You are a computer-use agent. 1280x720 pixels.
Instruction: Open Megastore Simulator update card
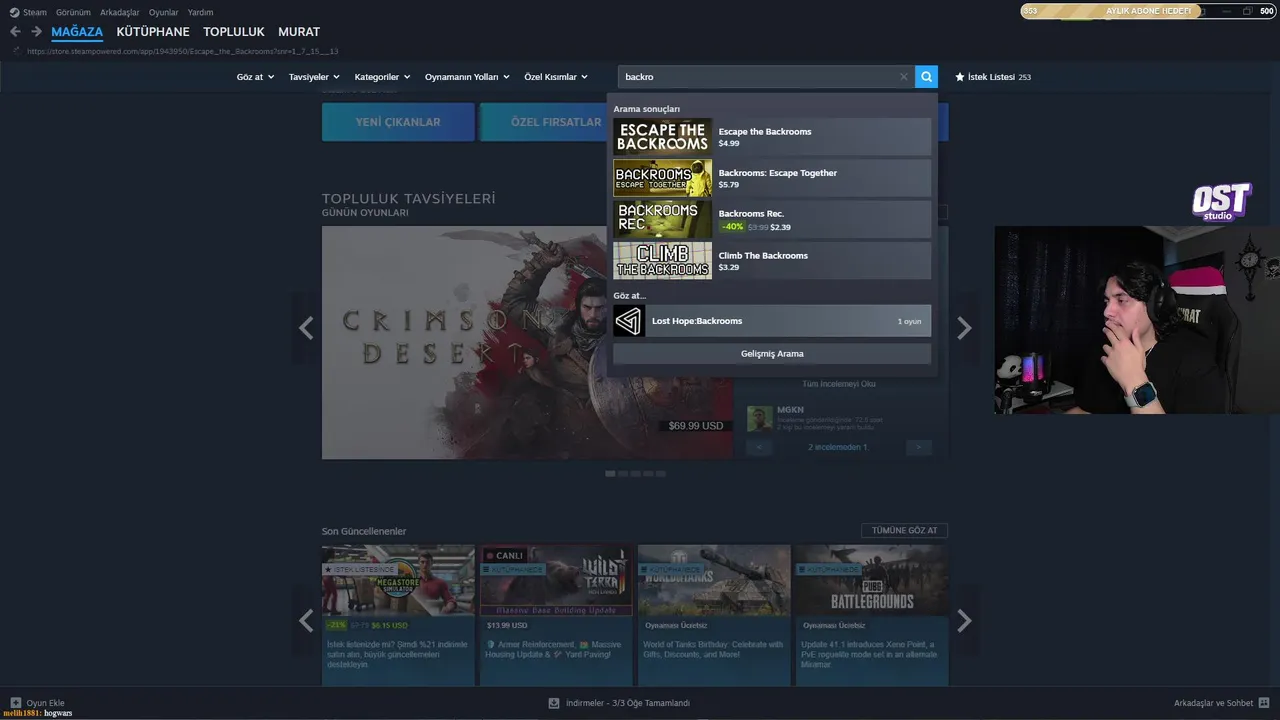(398, 614)
